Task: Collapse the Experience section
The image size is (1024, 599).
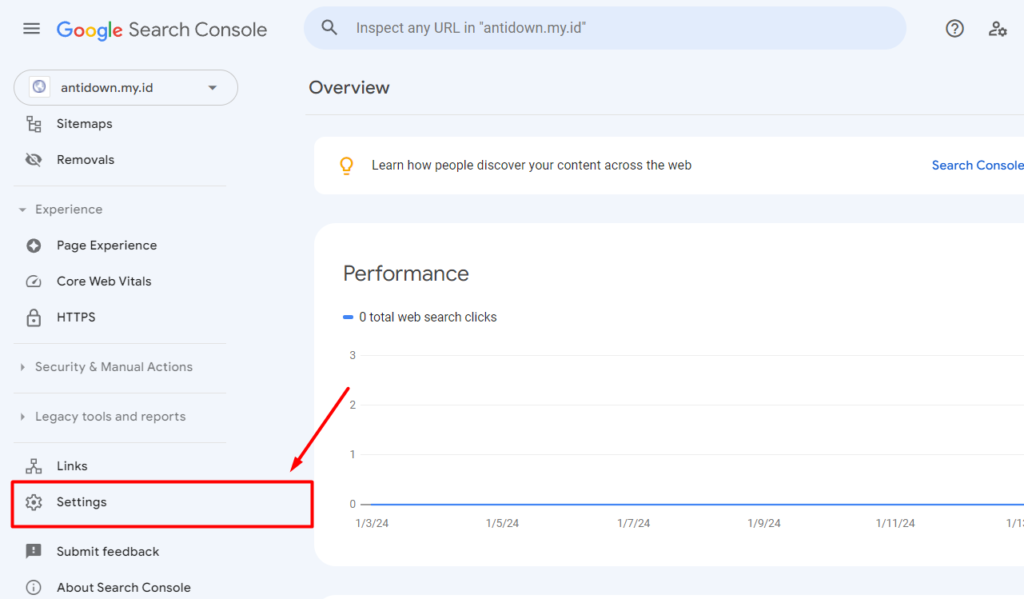Action: coord(25,209)
